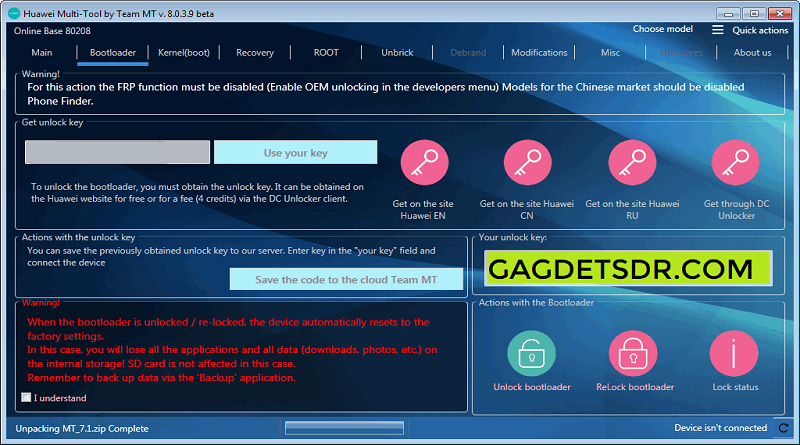Screen dimensions: 800x445
Task: Open the Unbrick tab
Action: pos(397,53)
